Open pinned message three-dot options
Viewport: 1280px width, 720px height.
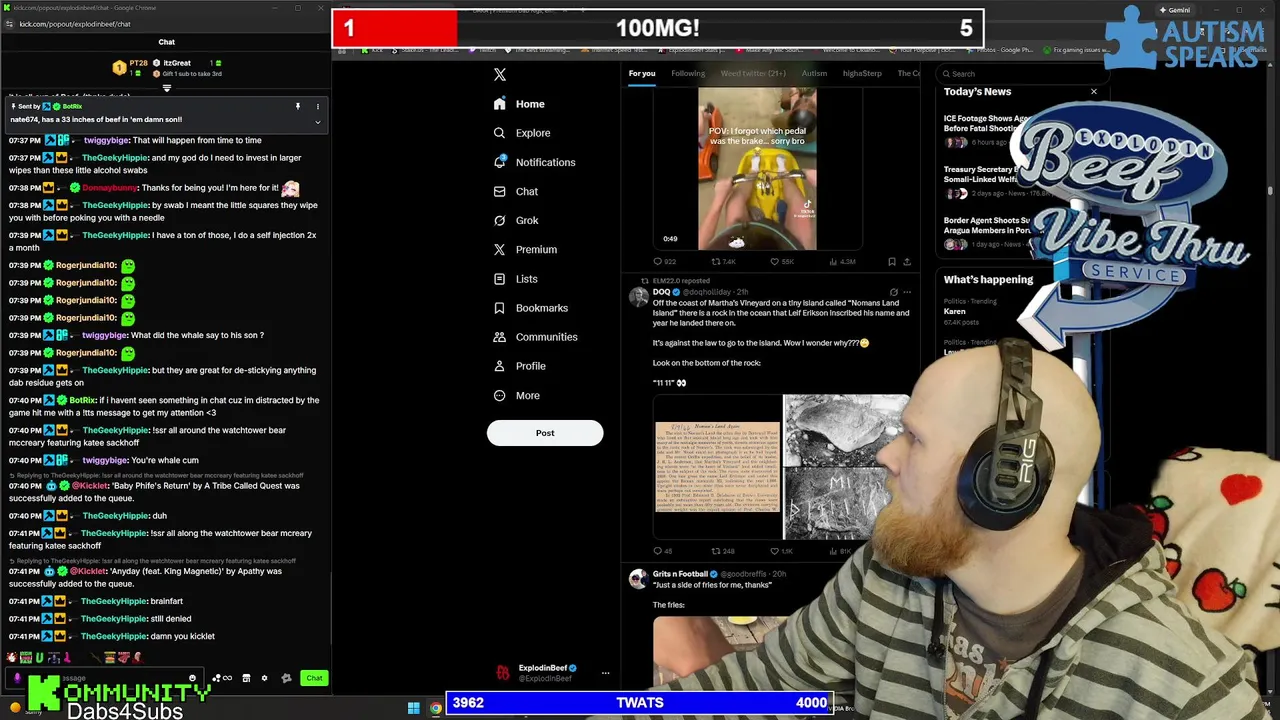pos(318,106)
